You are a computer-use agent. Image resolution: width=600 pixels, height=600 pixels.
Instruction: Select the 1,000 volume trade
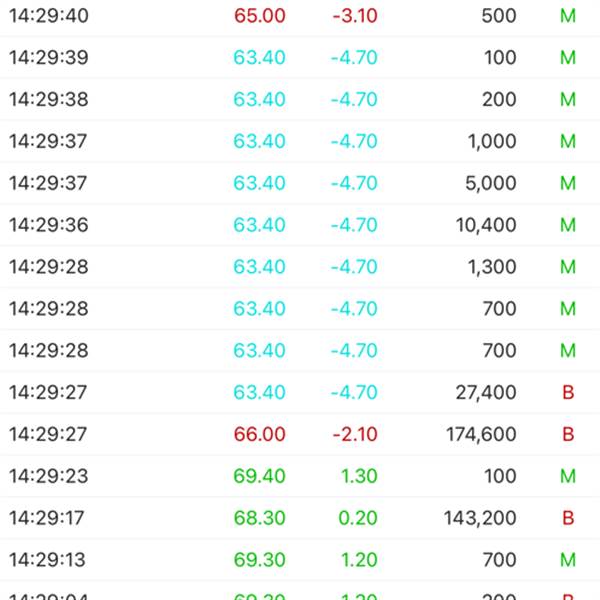492,142
